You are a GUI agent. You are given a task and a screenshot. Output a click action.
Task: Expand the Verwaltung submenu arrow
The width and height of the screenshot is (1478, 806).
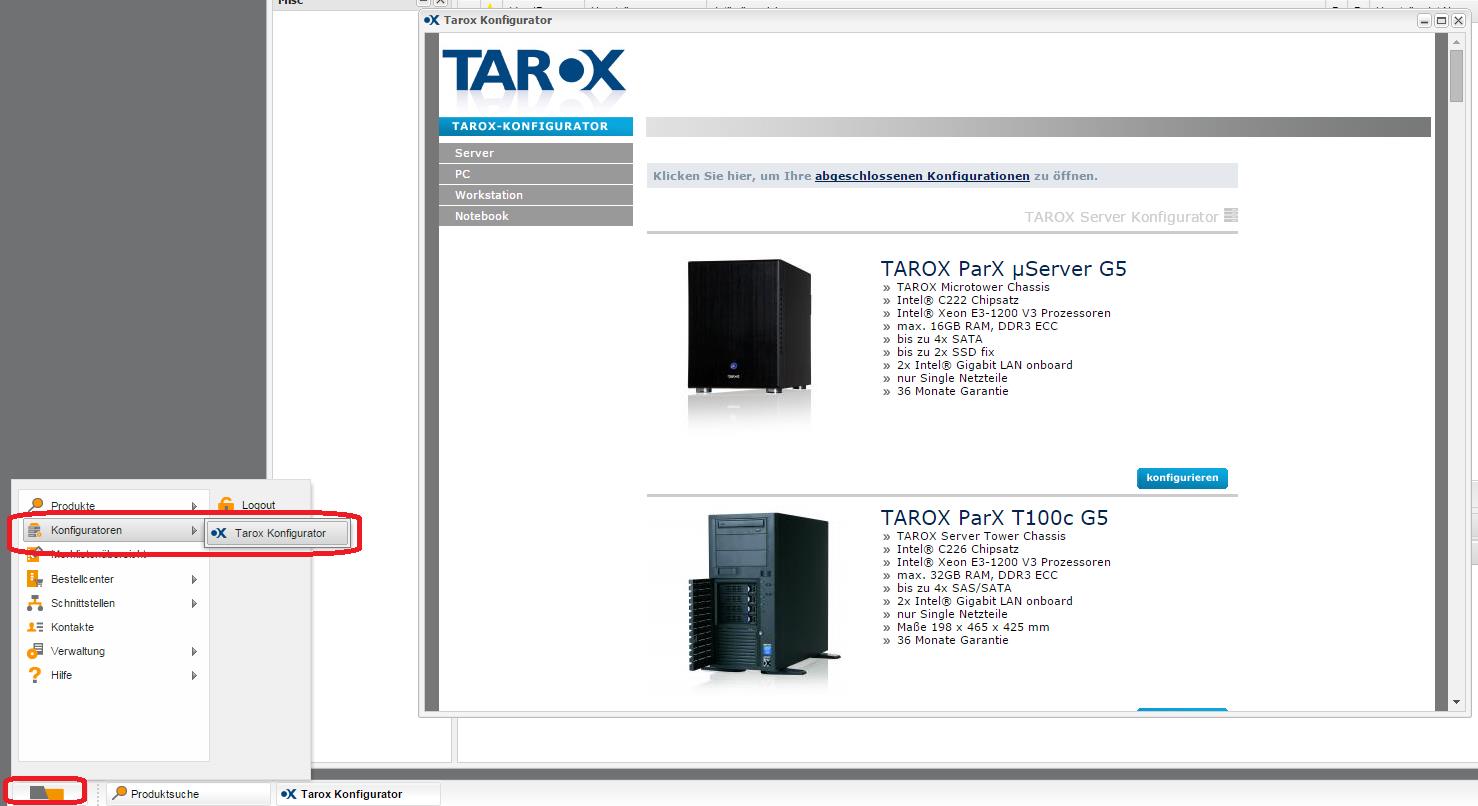[194, 651]
